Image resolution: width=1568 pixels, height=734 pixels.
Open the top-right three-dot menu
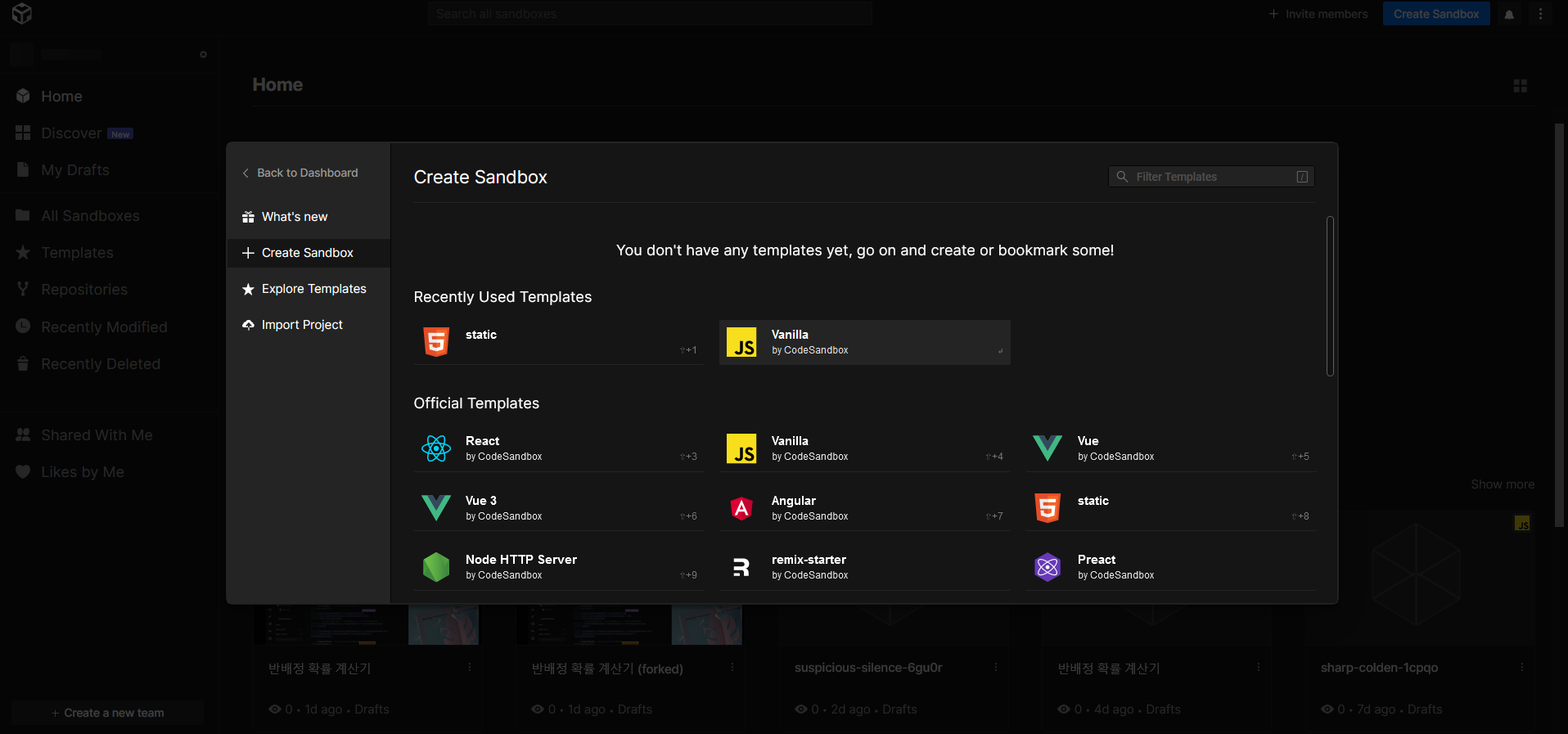click(x=1540, y=14)
